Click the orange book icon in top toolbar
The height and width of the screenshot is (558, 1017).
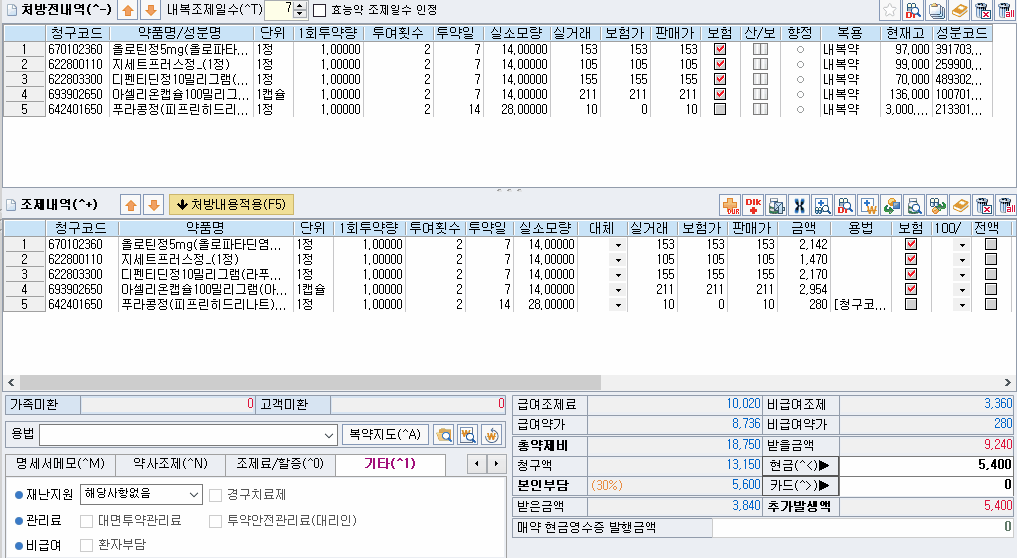click(x=958, y=11)
